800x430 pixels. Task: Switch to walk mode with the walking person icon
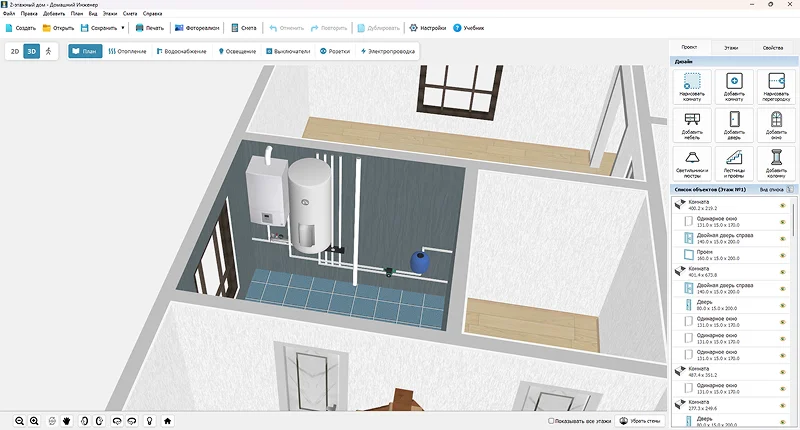click(47, 51)
